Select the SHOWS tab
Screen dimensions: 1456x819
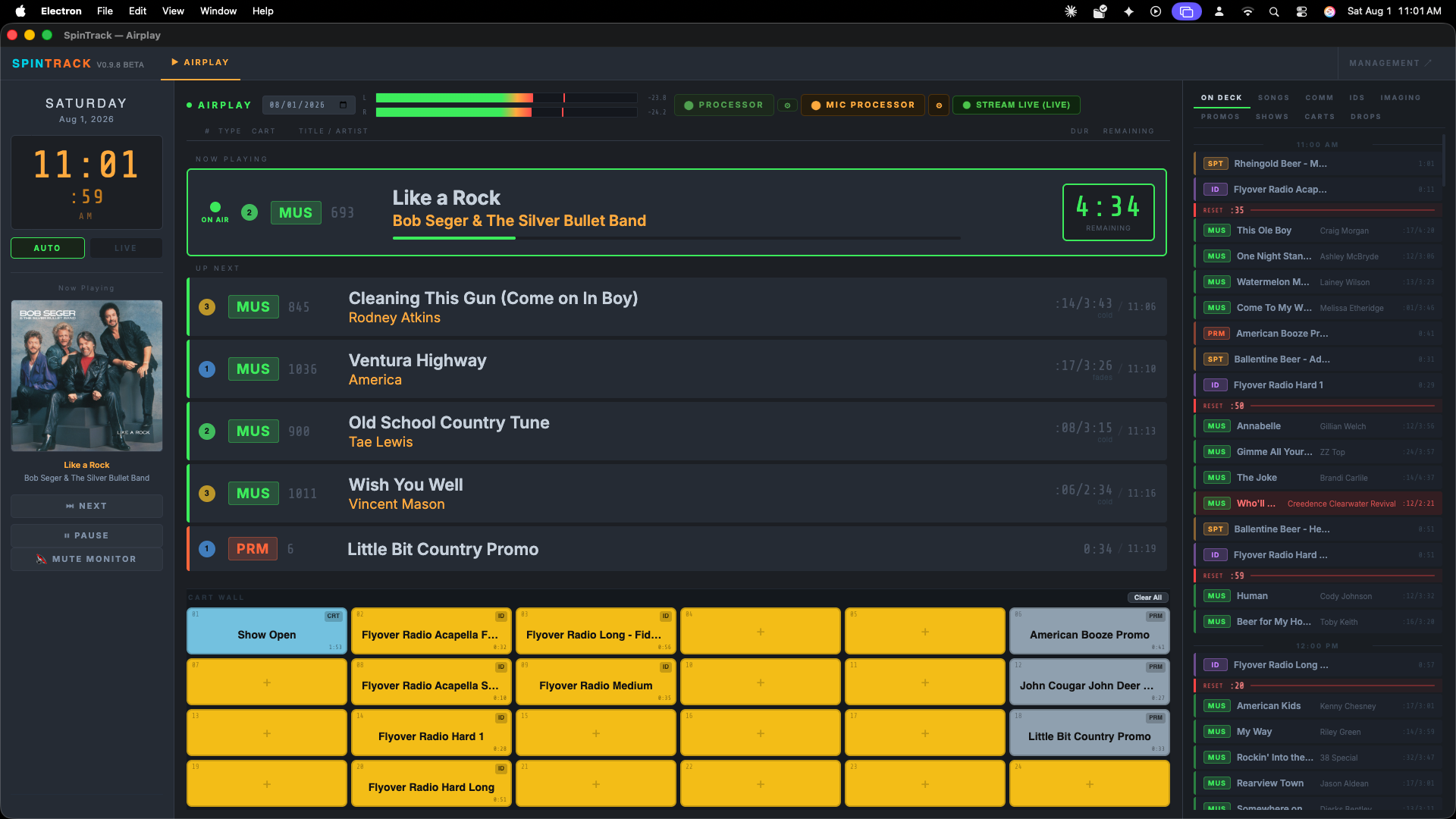(1272, 117)
